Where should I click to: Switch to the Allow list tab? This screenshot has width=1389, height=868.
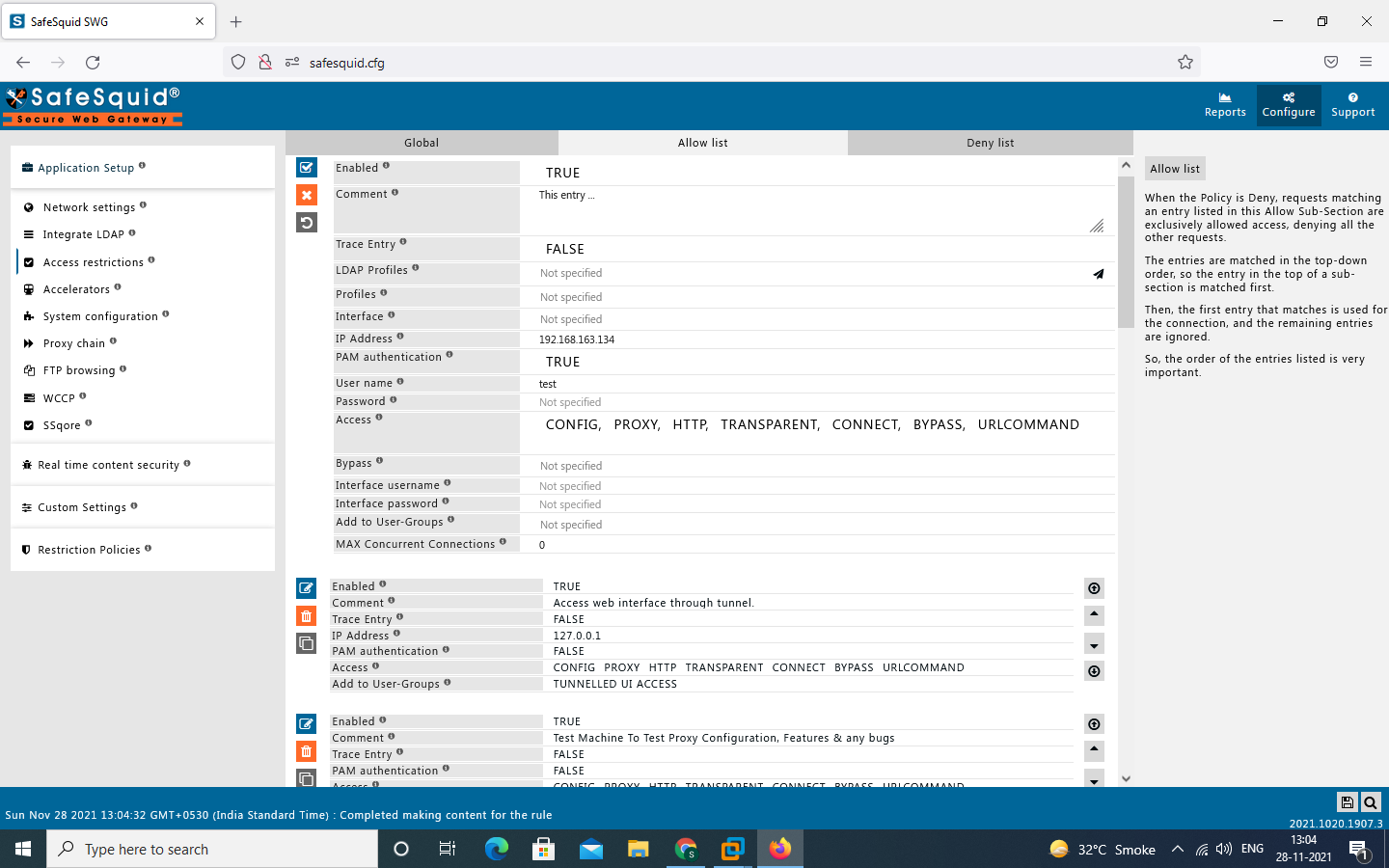(703, 143)
